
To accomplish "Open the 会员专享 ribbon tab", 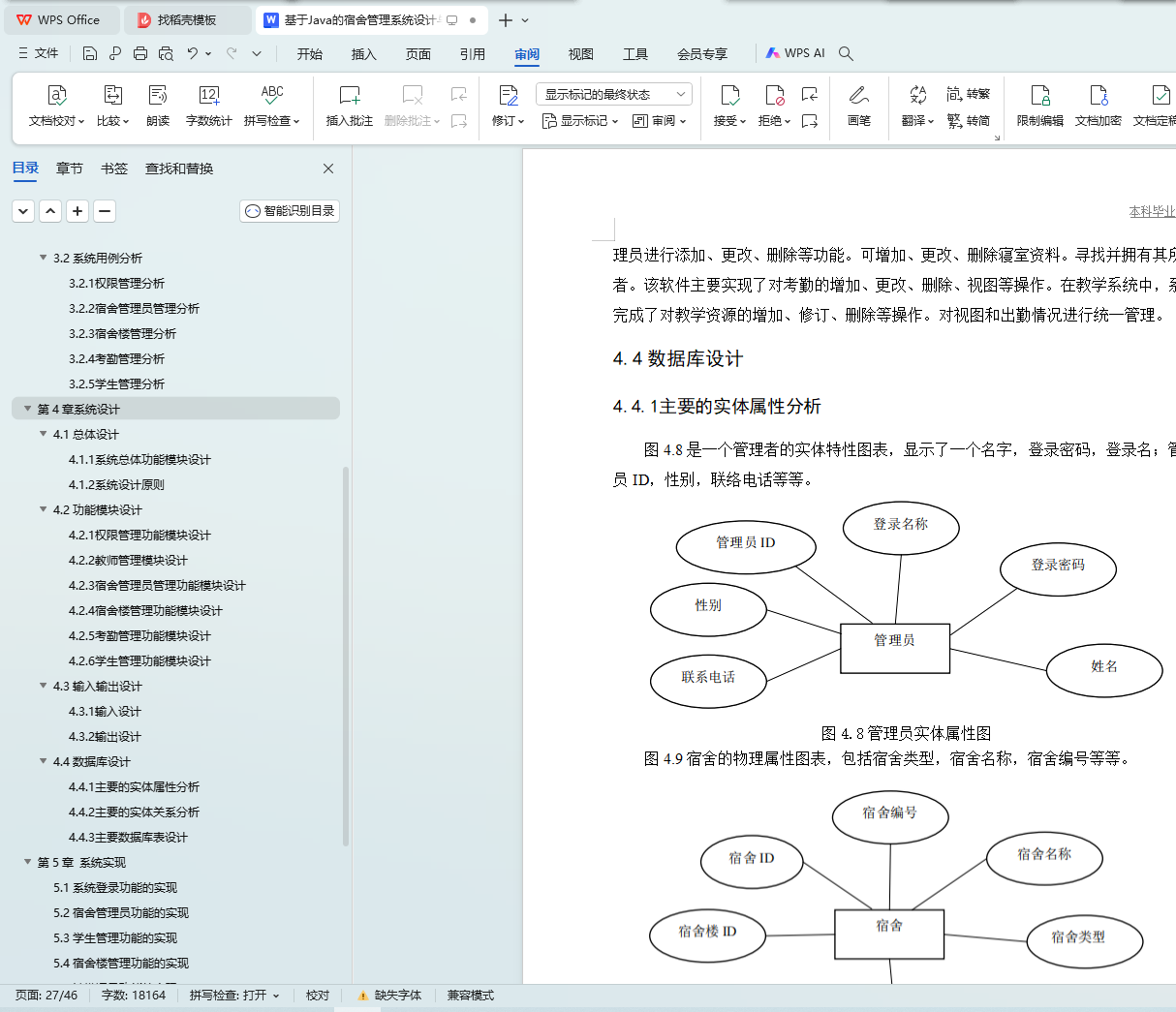I will (x=702, y=54).
